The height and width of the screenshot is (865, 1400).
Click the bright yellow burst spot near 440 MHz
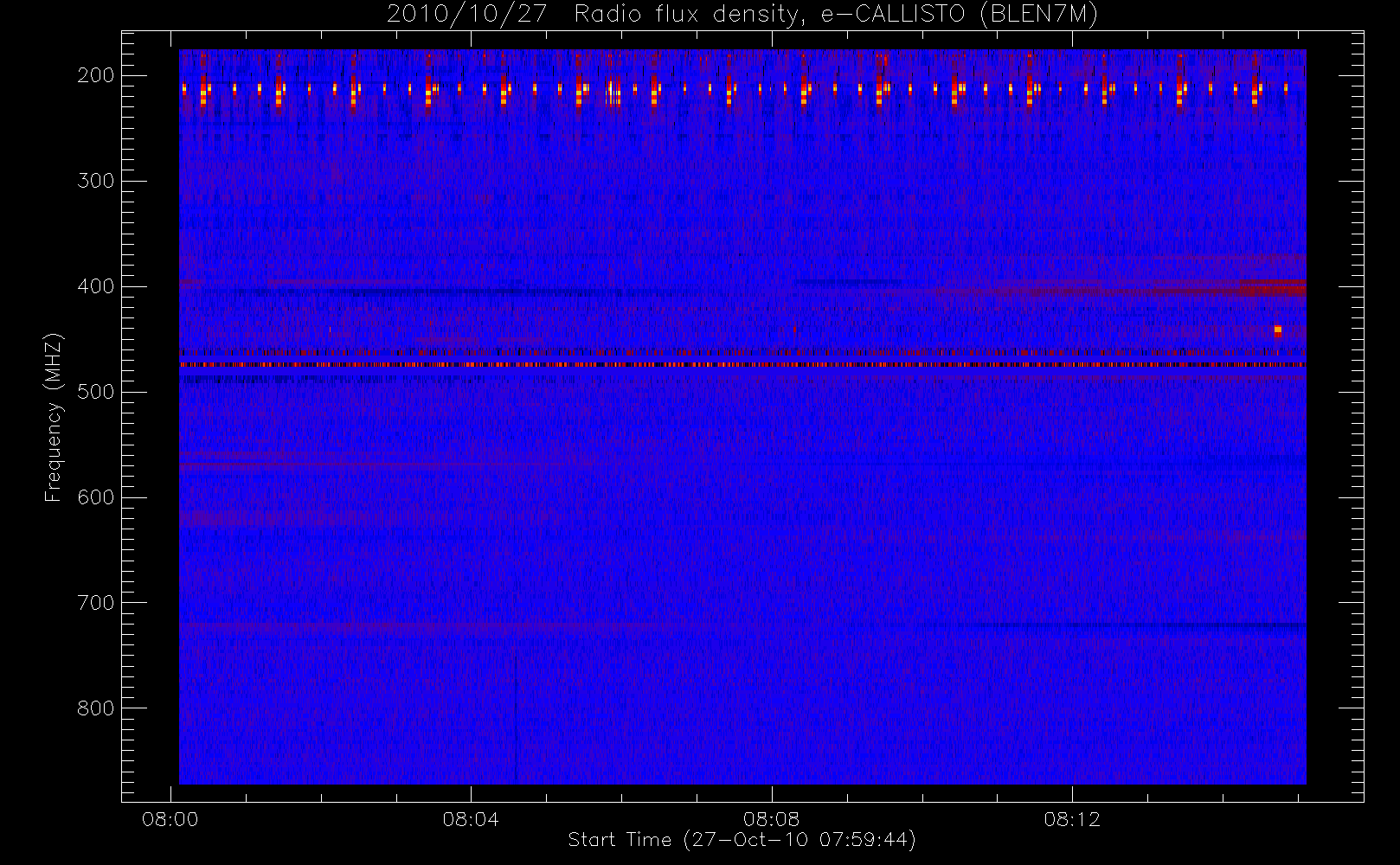[x=1278, y=330]
